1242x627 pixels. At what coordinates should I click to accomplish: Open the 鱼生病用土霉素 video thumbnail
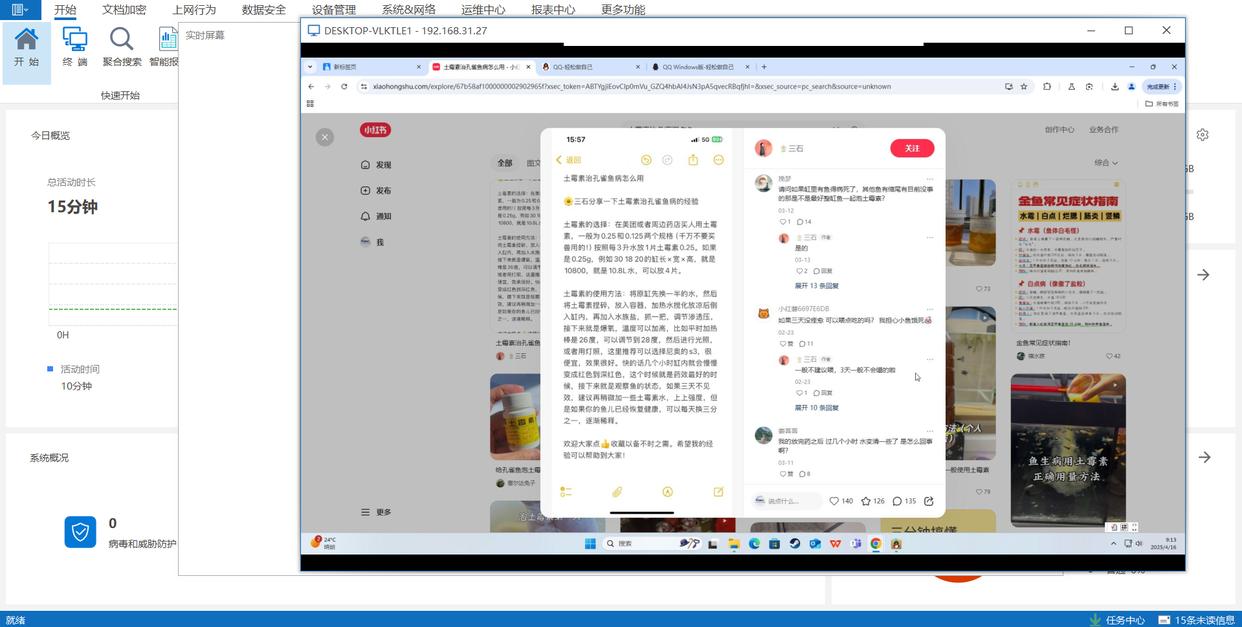1068,450
